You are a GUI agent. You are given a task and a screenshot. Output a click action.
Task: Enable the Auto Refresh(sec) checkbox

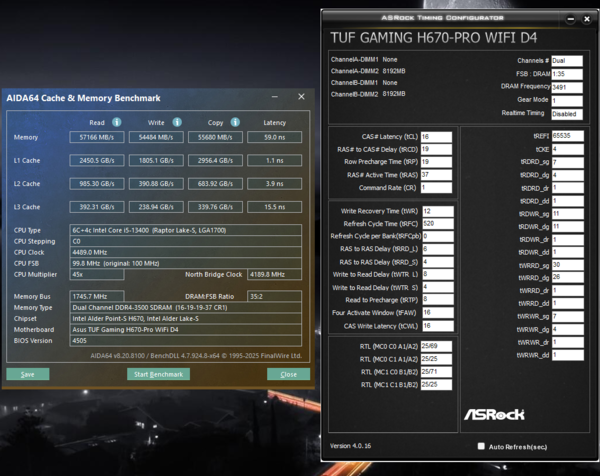481,446
